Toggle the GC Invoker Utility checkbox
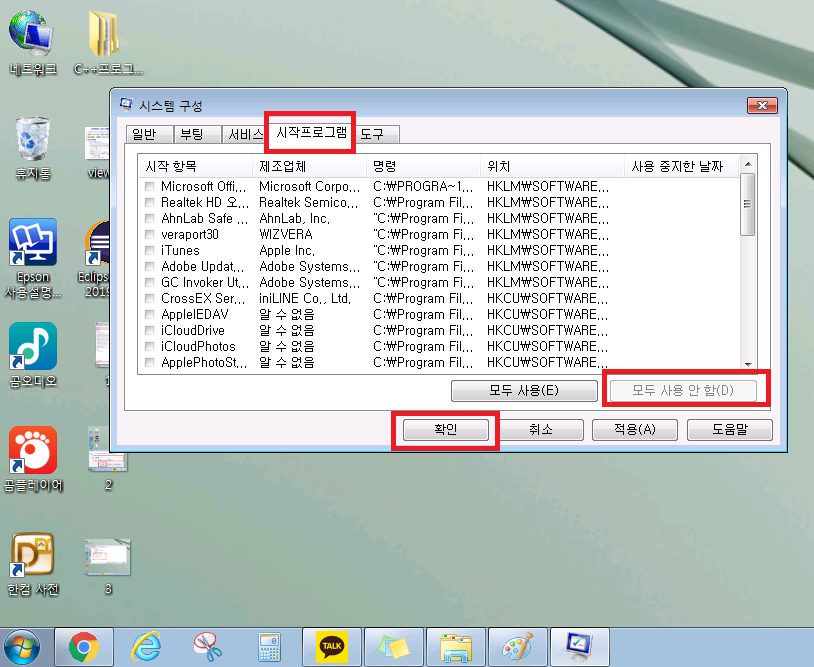This screenshot has width=814, height=667. tap(150, 283)
